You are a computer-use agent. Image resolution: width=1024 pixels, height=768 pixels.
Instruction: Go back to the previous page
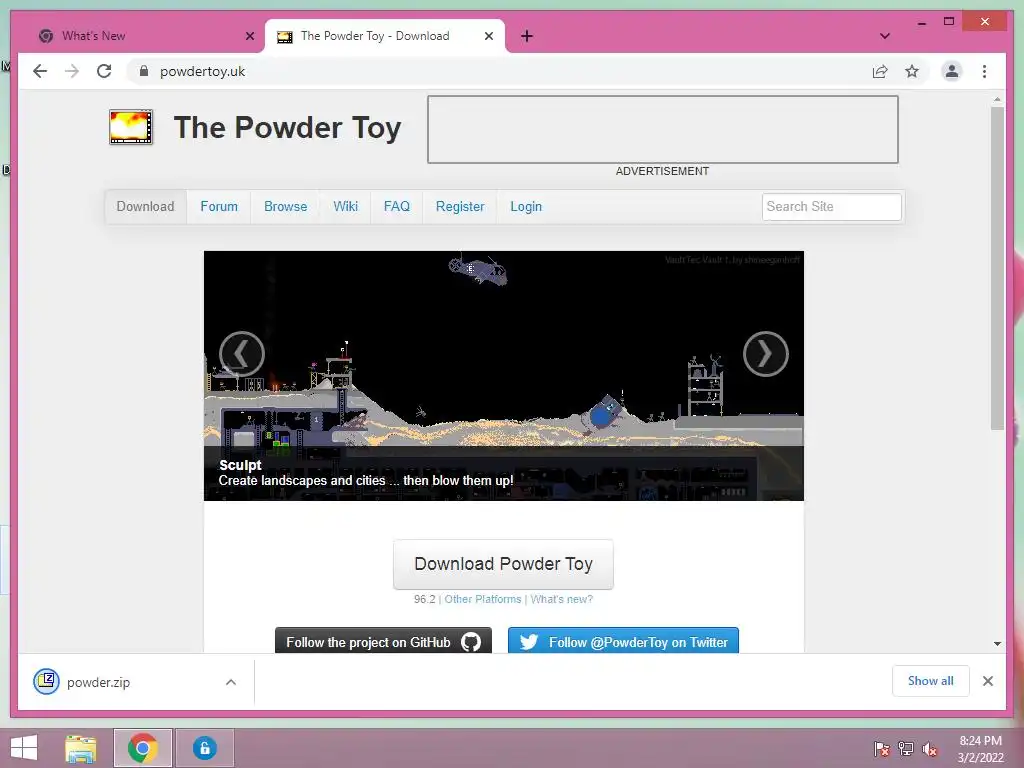click(40, 71)
